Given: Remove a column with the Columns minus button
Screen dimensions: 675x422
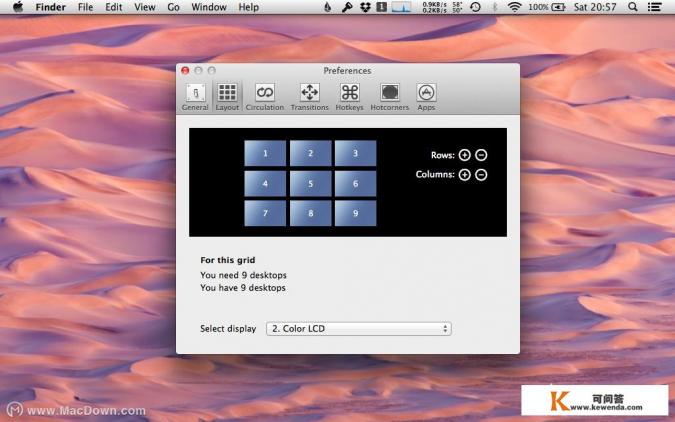Looking at the screenshot, I should coord(481,174).
